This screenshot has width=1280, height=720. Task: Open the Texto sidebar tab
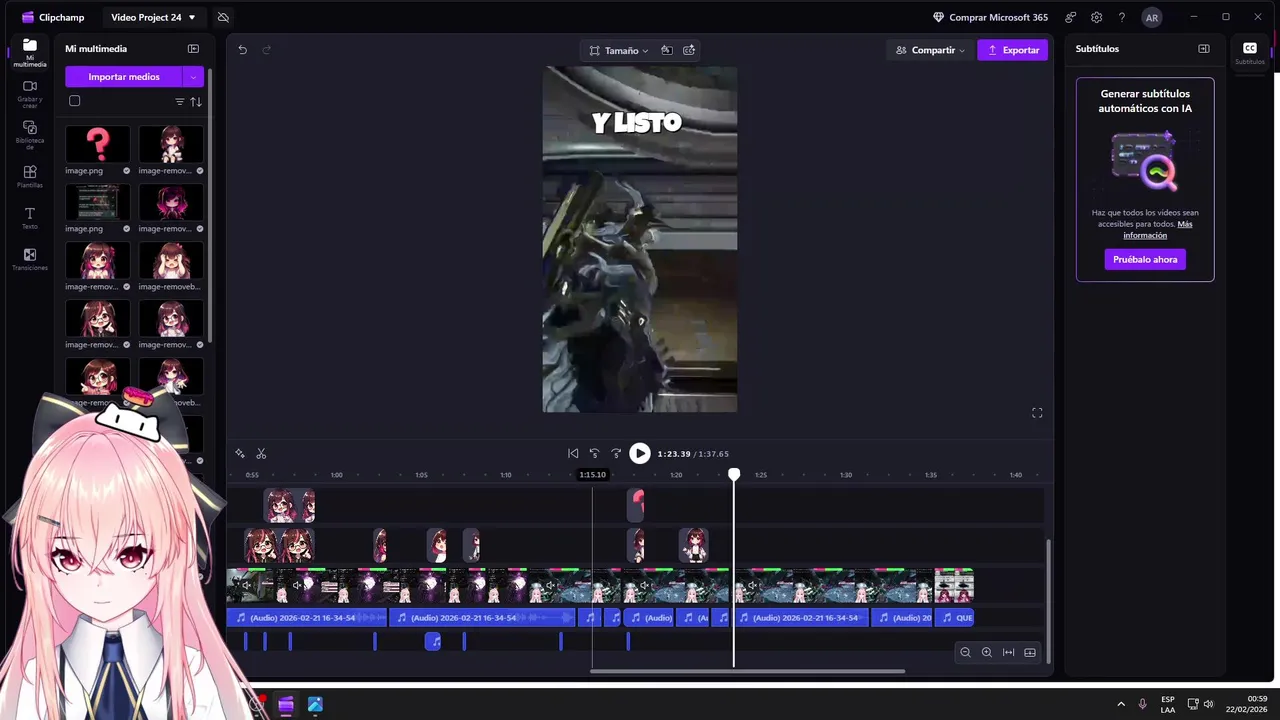30,218
